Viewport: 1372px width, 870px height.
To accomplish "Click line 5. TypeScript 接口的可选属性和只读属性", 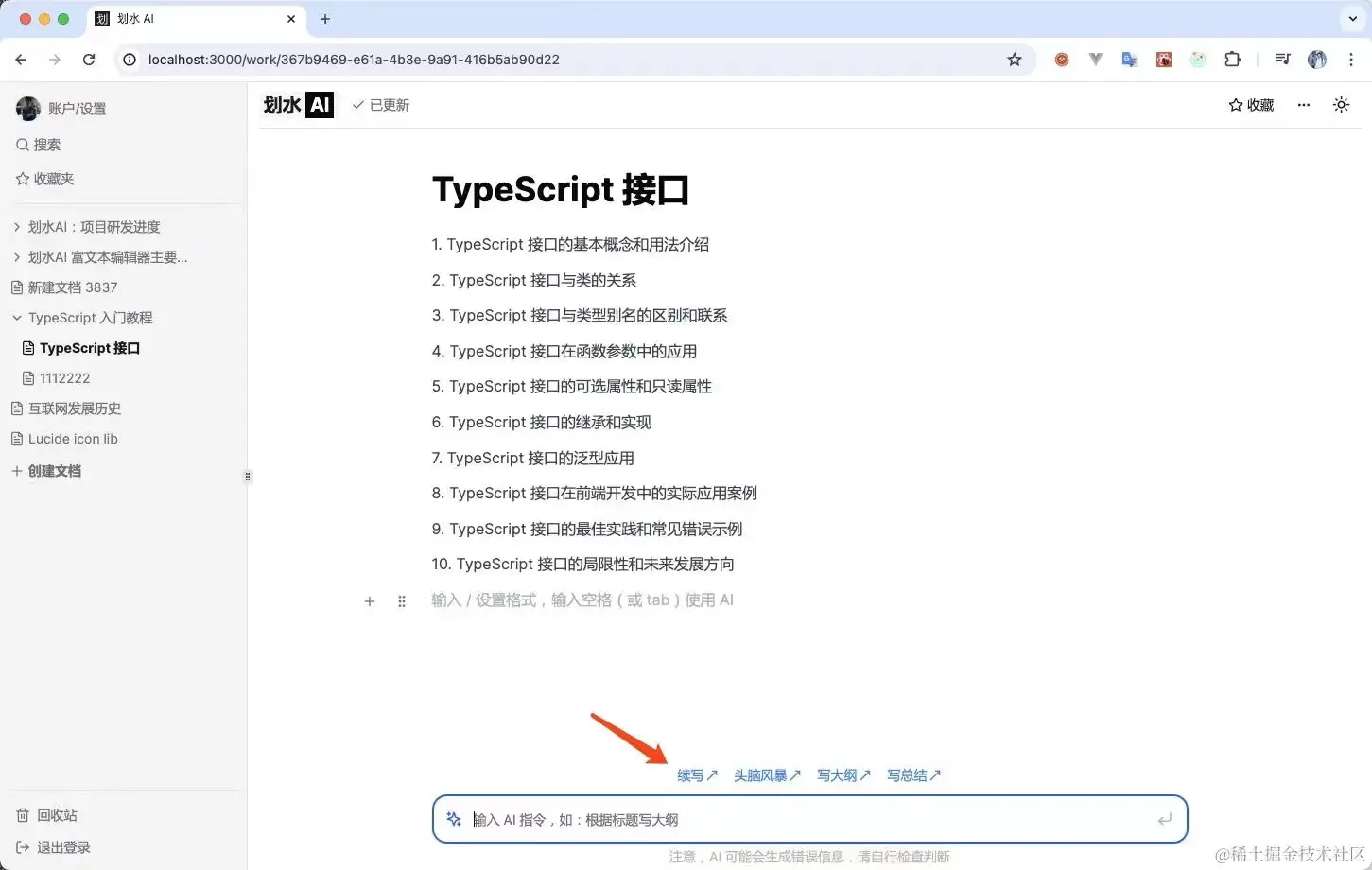I will (572, 387).
